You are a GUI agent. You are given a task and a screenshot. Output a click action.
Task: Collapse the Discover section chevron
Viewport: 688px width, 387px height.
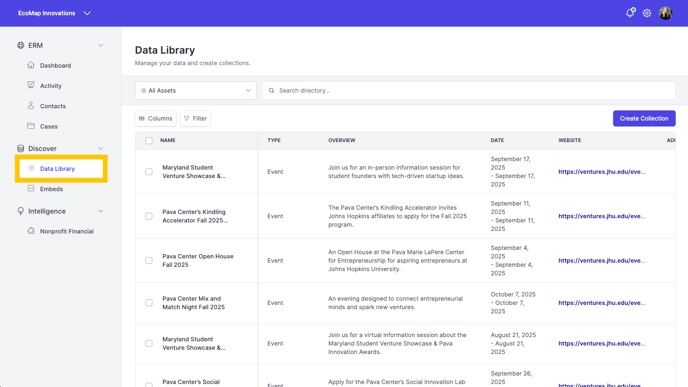tap(100, 148)
